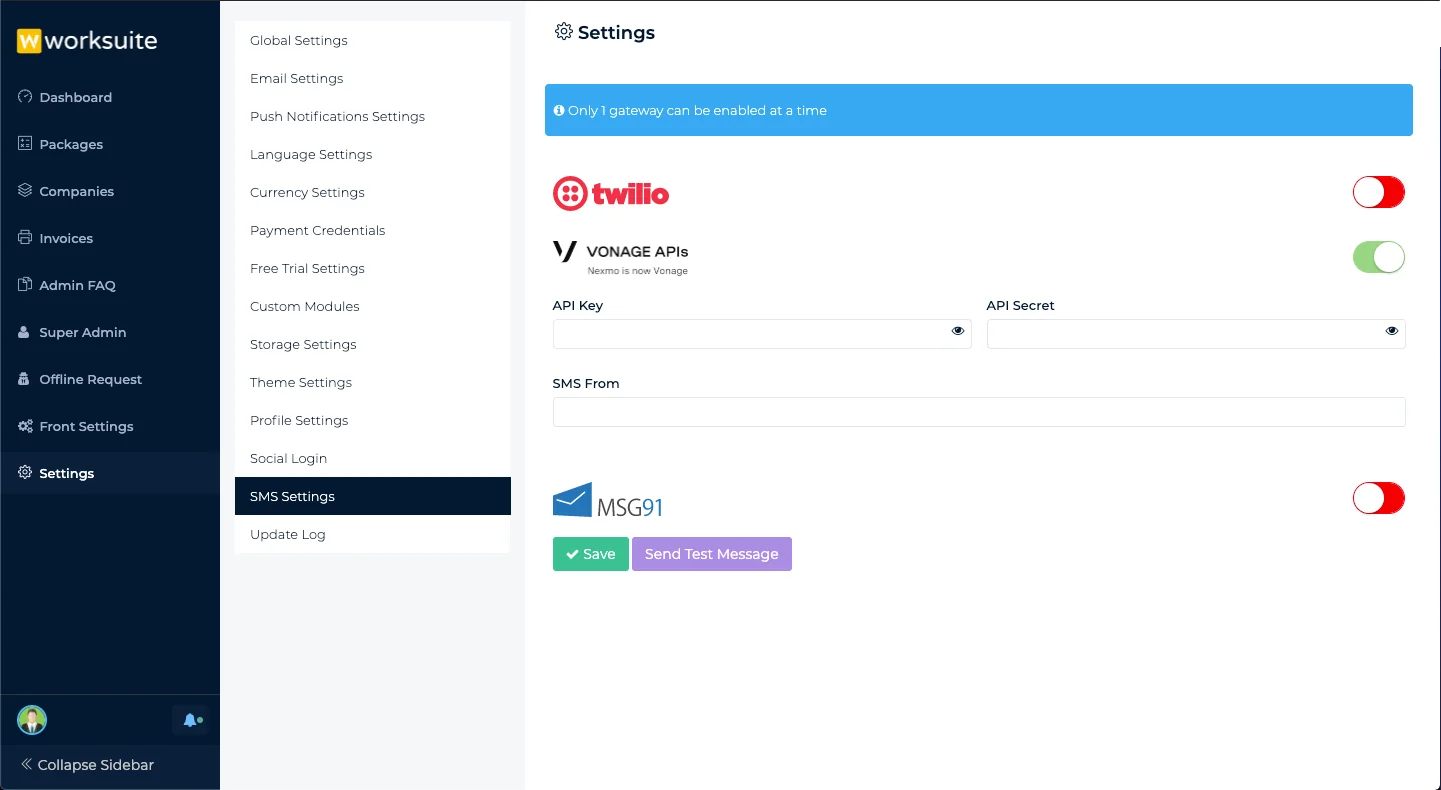Click the Dashboard gauge icon in sidebar

[x=26, y=97]
